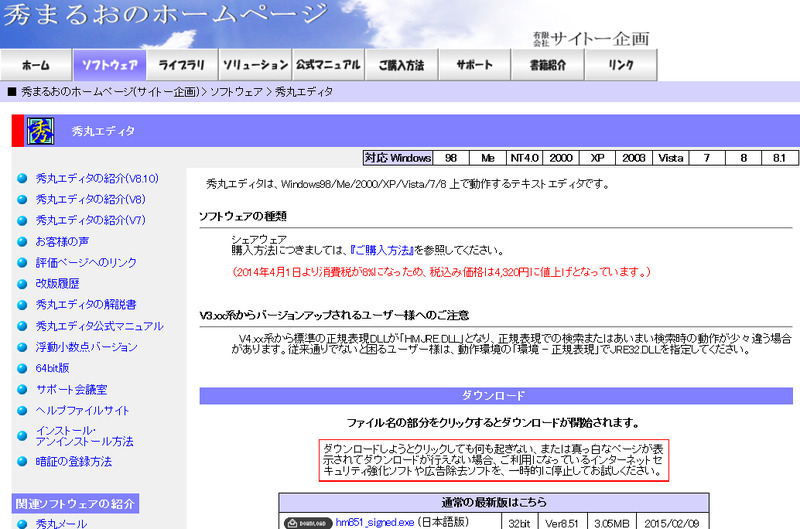The height and width of the screenshot is (529, 800).
Task: Open 秀丸エディタの紹介(V8.10) sidebar link
Action: [97, 178]
